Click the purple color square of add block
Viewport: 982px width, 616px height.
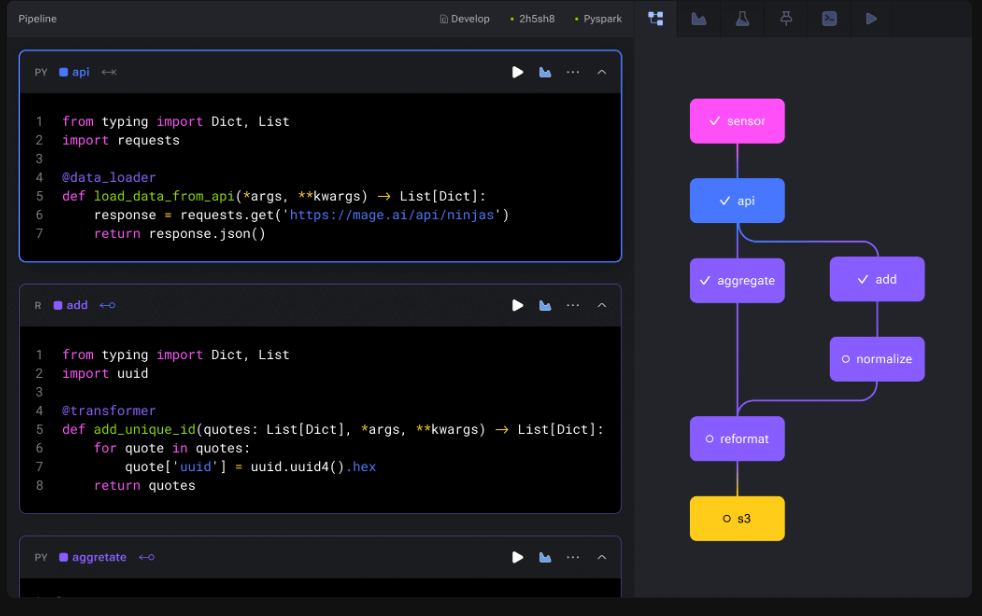[x=58, y=305]
